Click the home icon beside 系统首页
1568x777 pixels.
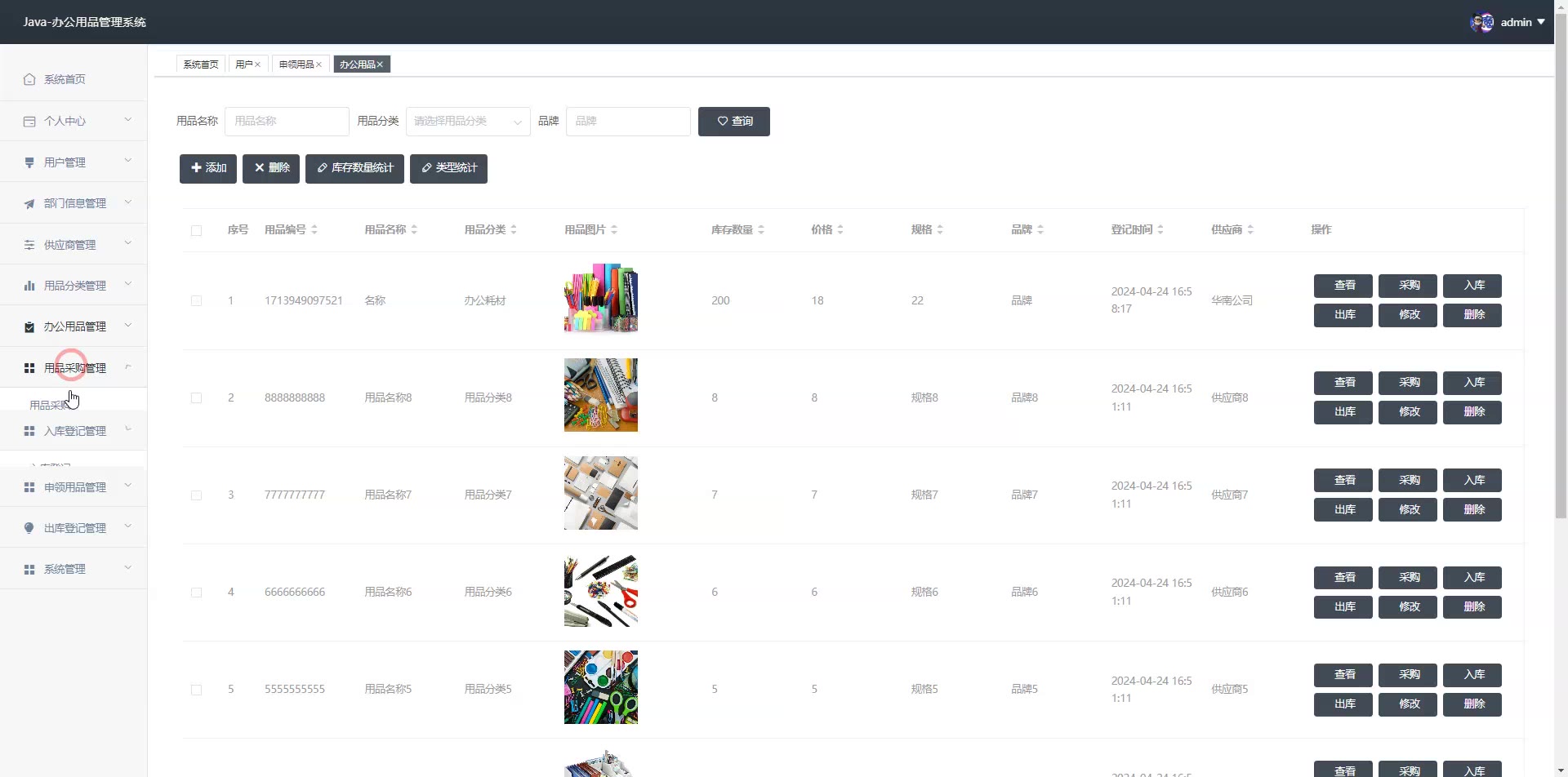coord(29,79)
